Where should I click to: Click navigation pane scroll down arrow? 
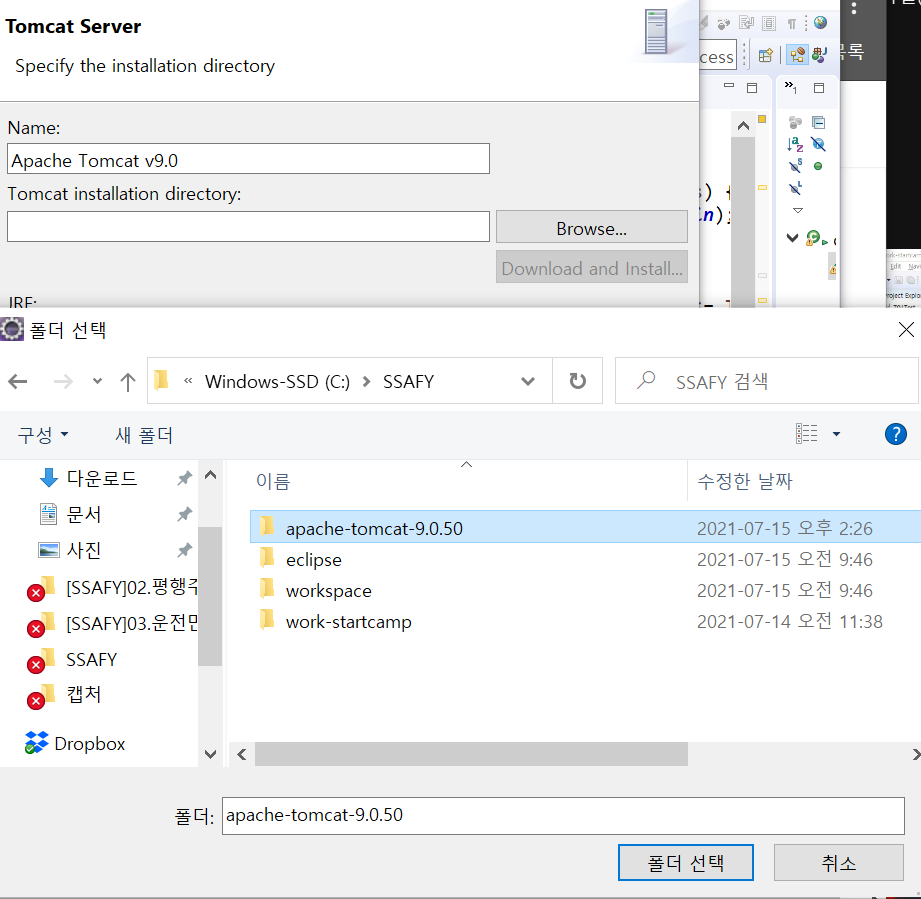coord(210,754)
